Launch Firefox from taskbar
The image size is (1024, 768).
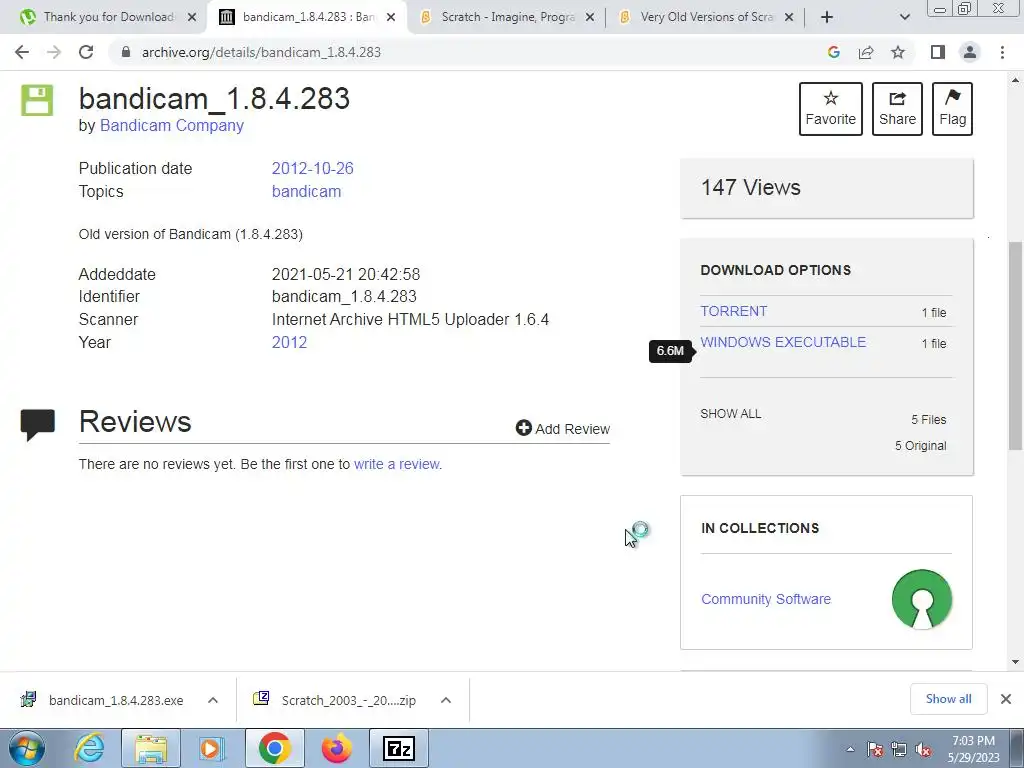[337, 748]
